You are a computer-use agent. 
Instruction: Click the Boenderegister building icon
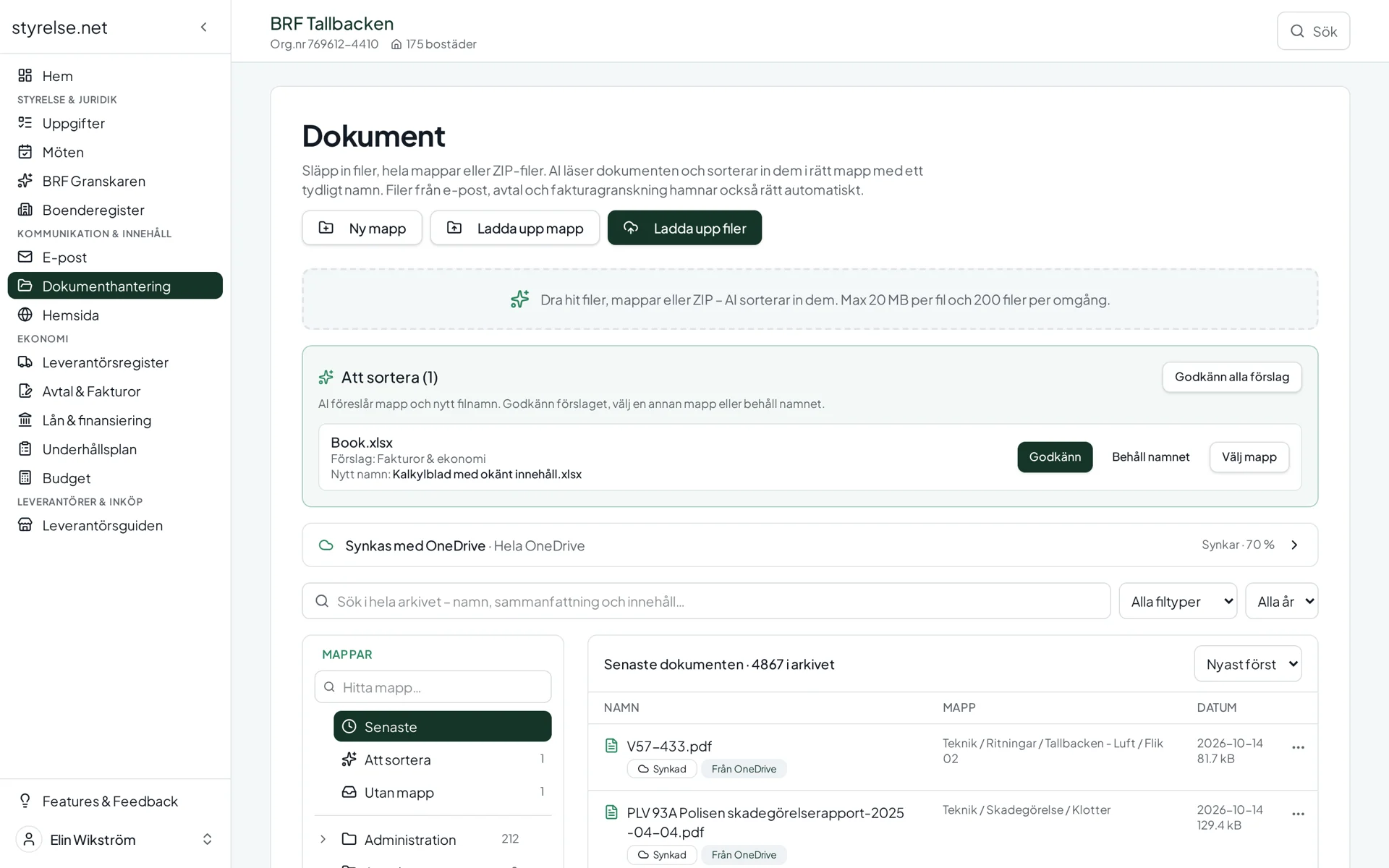[x=25, y=210]
